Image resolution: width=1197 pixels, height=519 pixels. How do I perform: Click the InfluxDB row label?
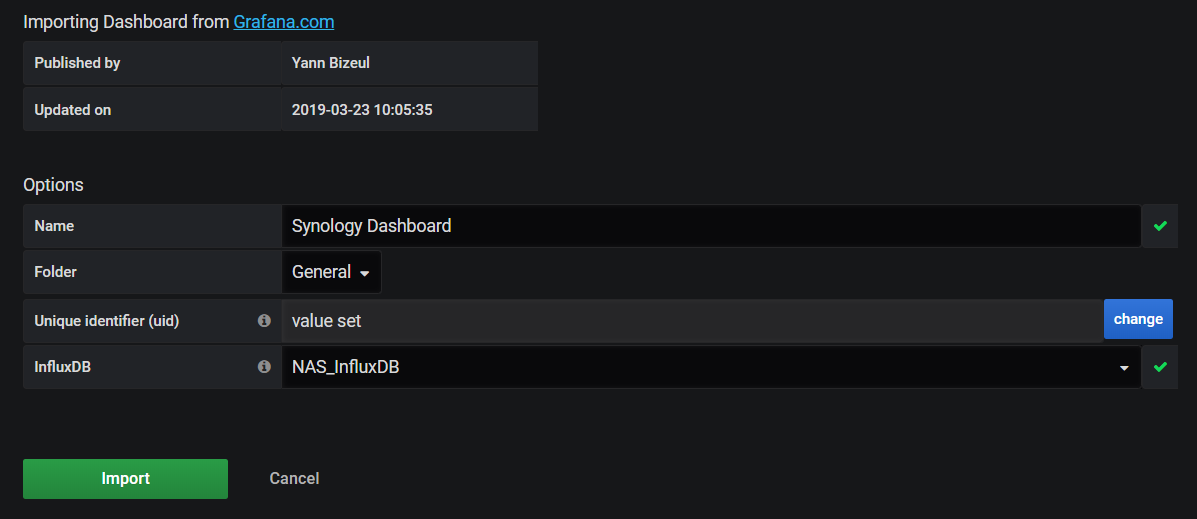(x=64, y=367)
